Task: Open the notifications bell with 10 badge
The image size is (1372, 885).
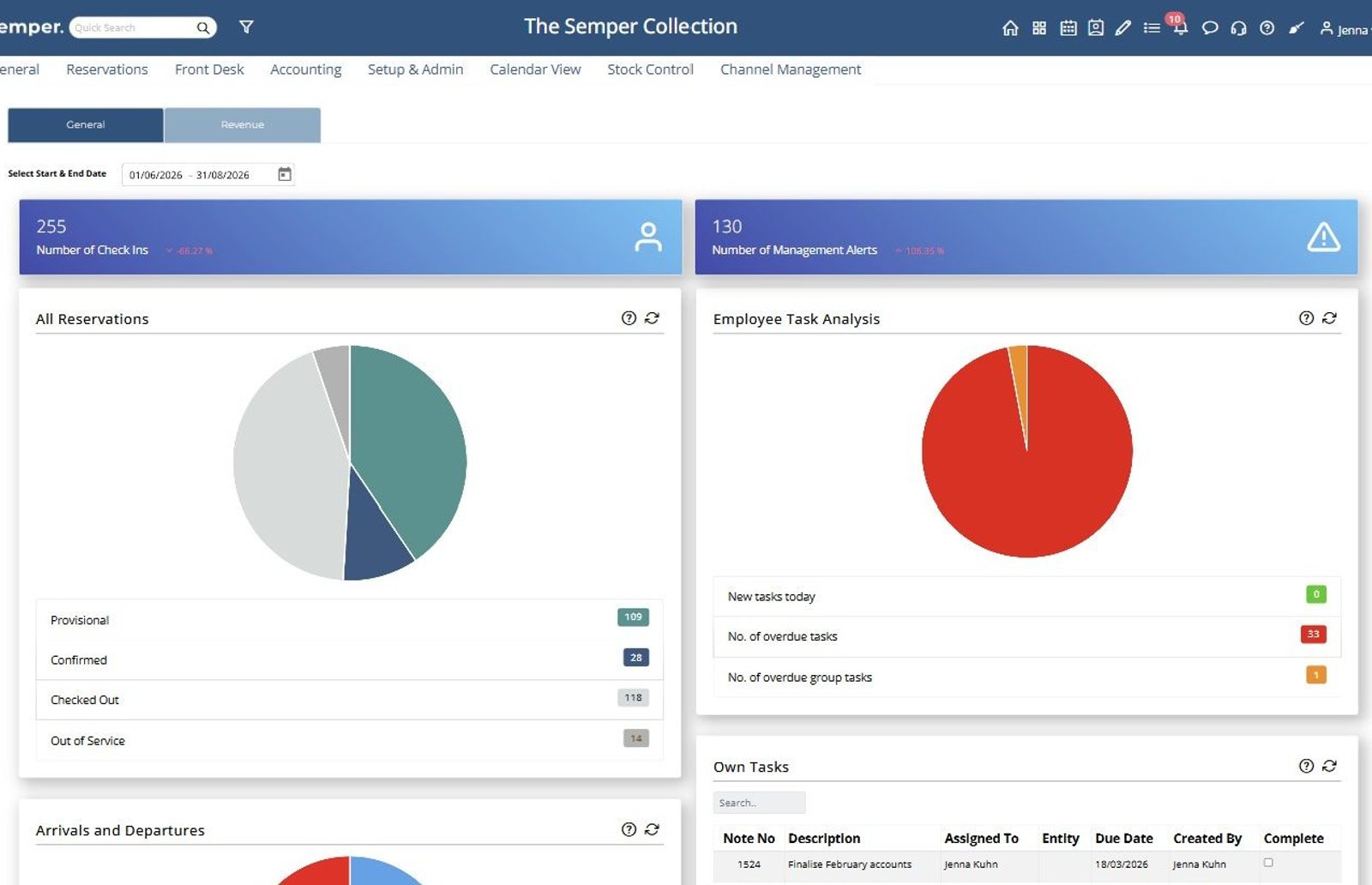Action: click(x=1180, y=26)
